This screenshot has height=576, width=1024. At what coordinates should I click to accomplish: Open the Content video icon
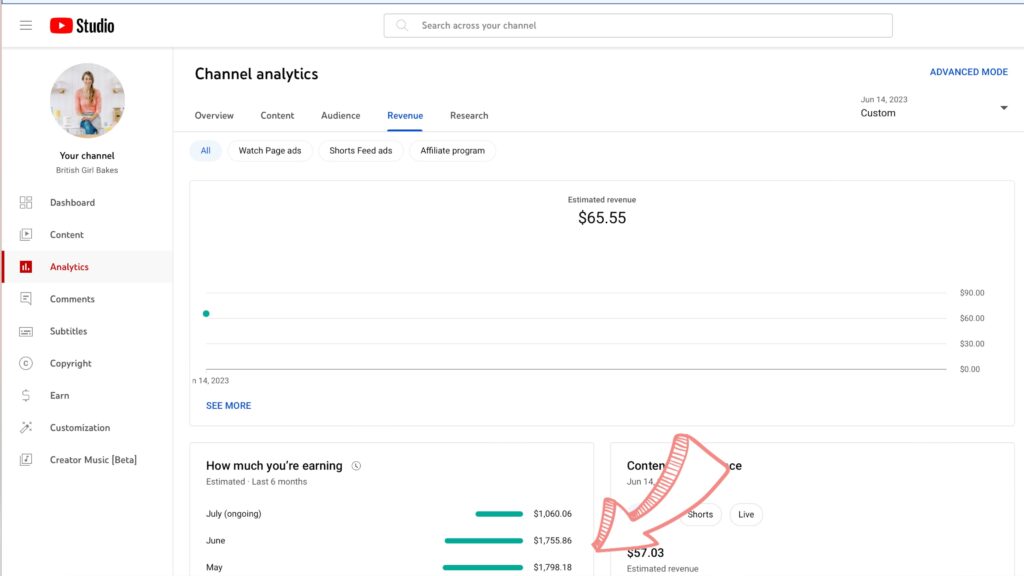coord(25,234)
